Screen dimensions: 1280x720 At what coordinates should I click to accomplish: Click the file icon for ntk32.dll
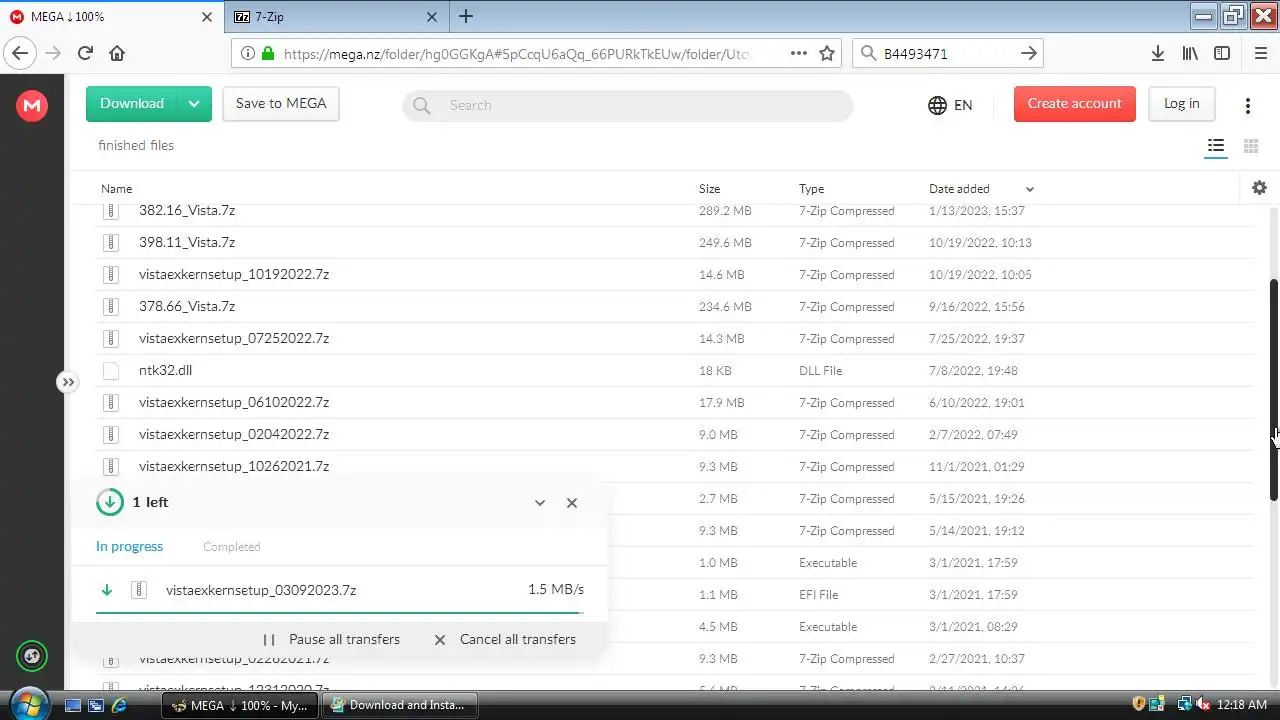point(111,370)
